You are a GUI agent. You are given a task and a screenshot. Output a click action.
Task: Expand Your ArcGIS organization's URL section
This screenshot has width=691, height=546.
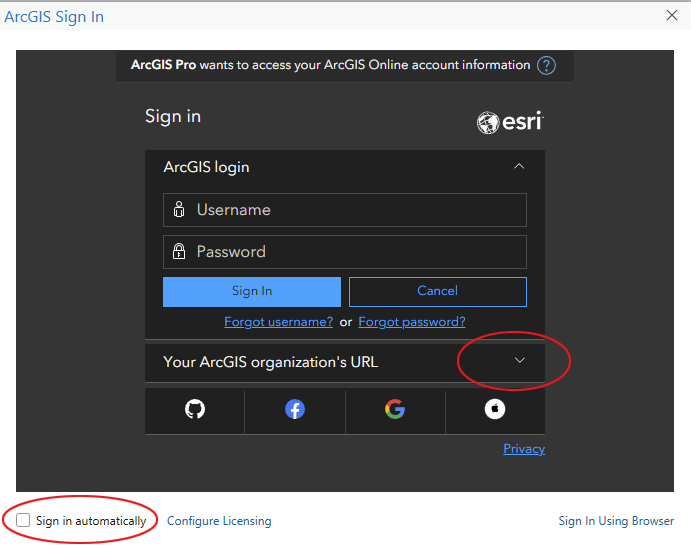(520, 360)
